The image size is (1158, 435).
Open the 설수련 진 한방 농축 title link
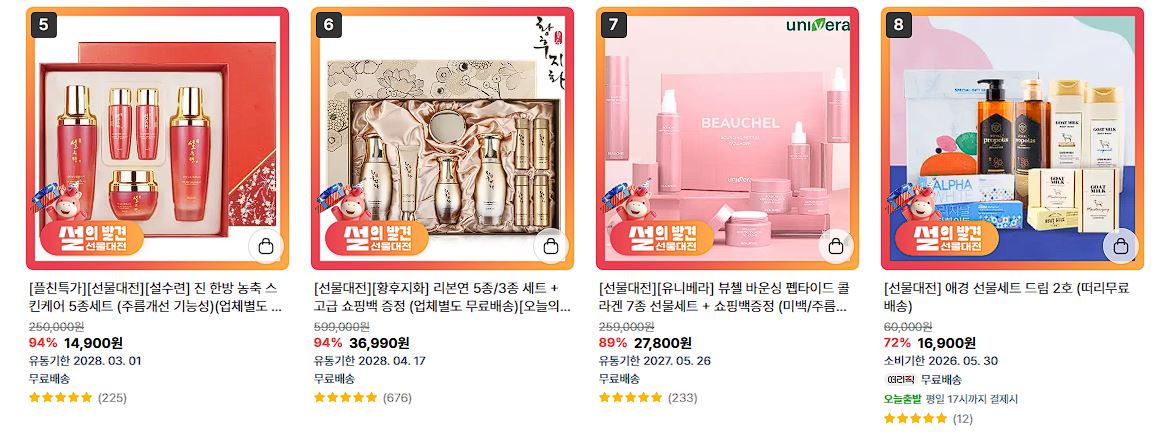pyautogui.click(x=155, y=297)
